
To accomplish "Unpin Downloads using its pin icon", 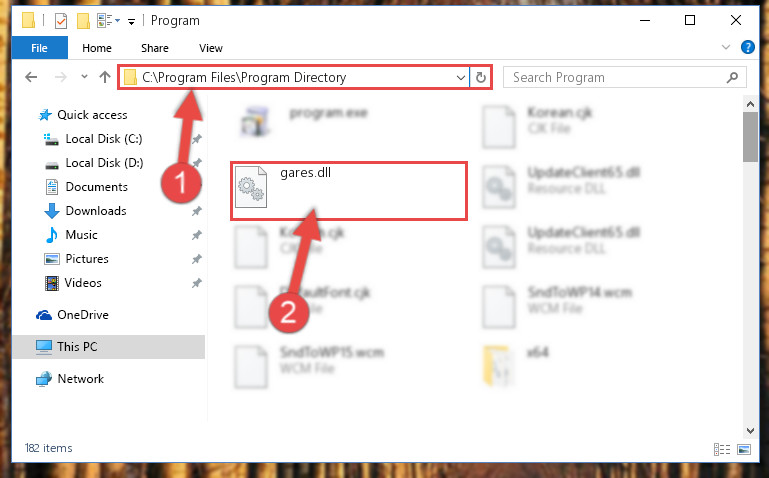I will (x=196, y=211).
